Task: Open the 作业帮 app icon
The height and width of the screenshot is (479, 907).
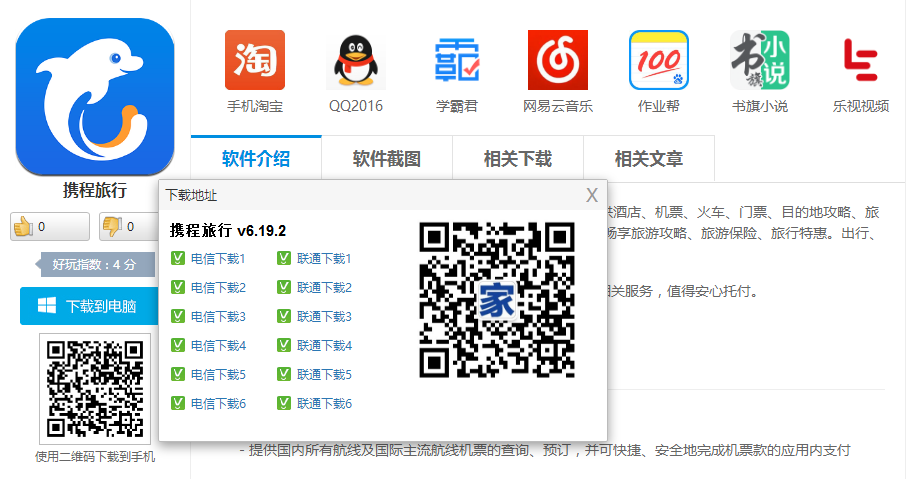Action: coord(659,60)
